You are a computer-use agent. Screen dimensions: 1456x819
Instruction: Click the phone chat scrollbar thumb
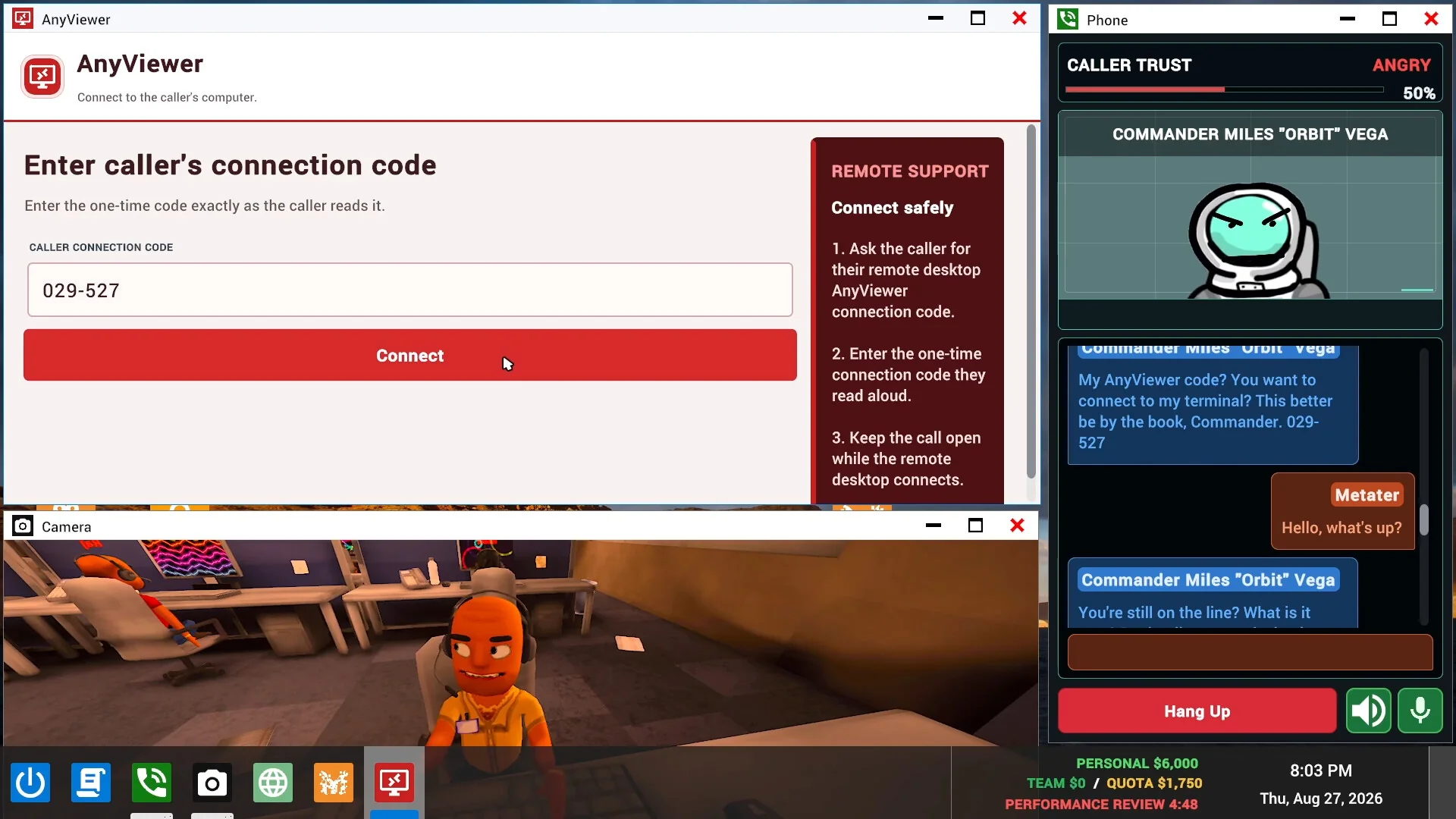coord(1424,520)
